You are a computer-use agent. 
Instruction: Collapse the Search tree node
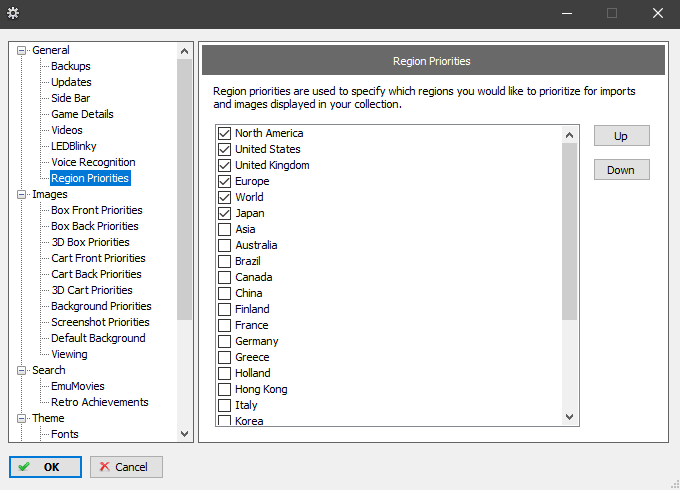pyautogui.click(x=21, y=370)
